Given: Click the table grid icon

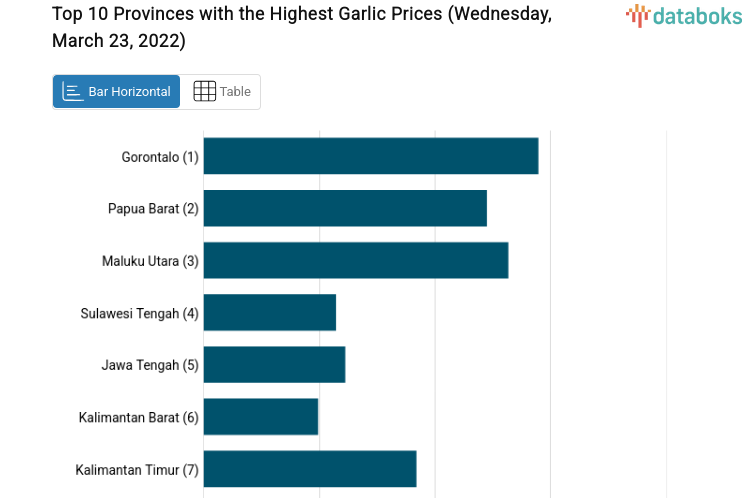Looking at the screenshot, I should pos(204,91).
